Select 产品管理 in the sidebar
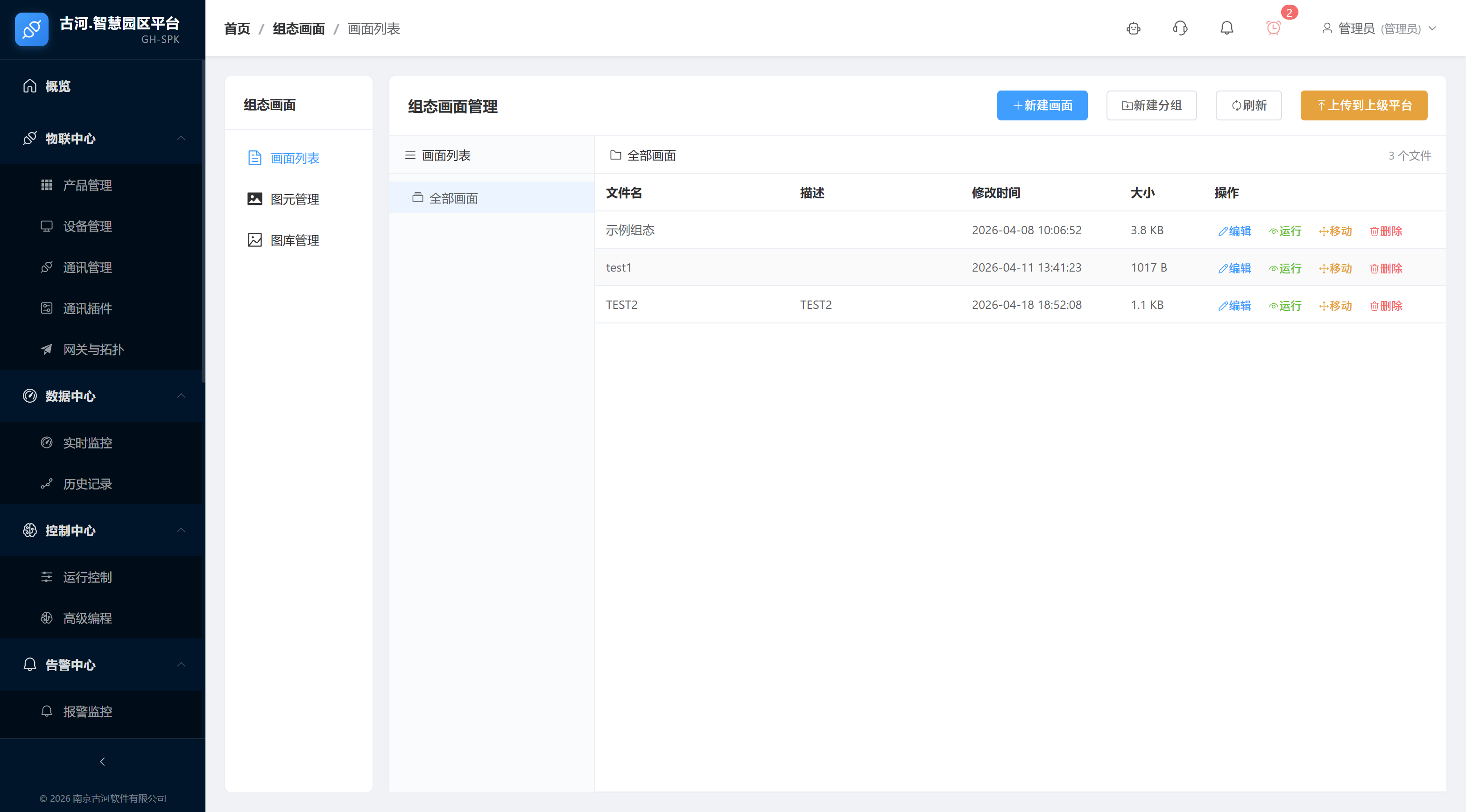1466x812 pixels. (87, 185)
